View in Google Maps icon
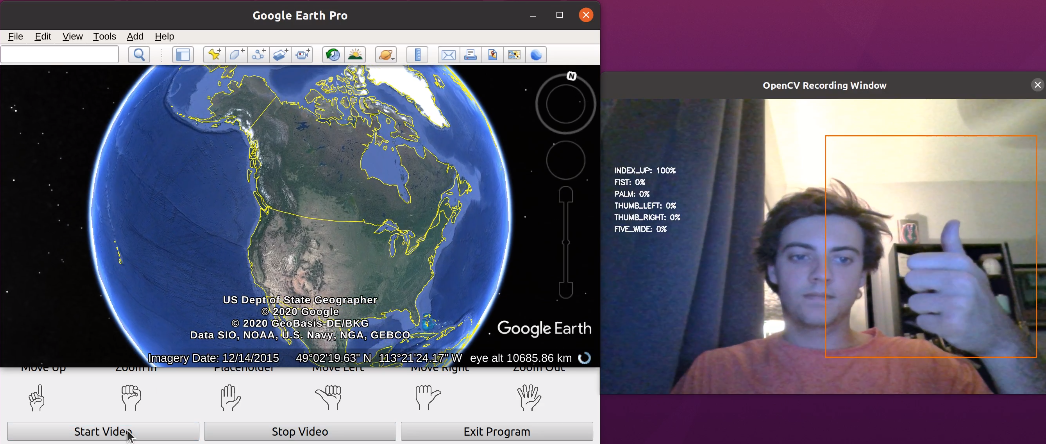Screen dimensions: 1046x444 (514, 55)
